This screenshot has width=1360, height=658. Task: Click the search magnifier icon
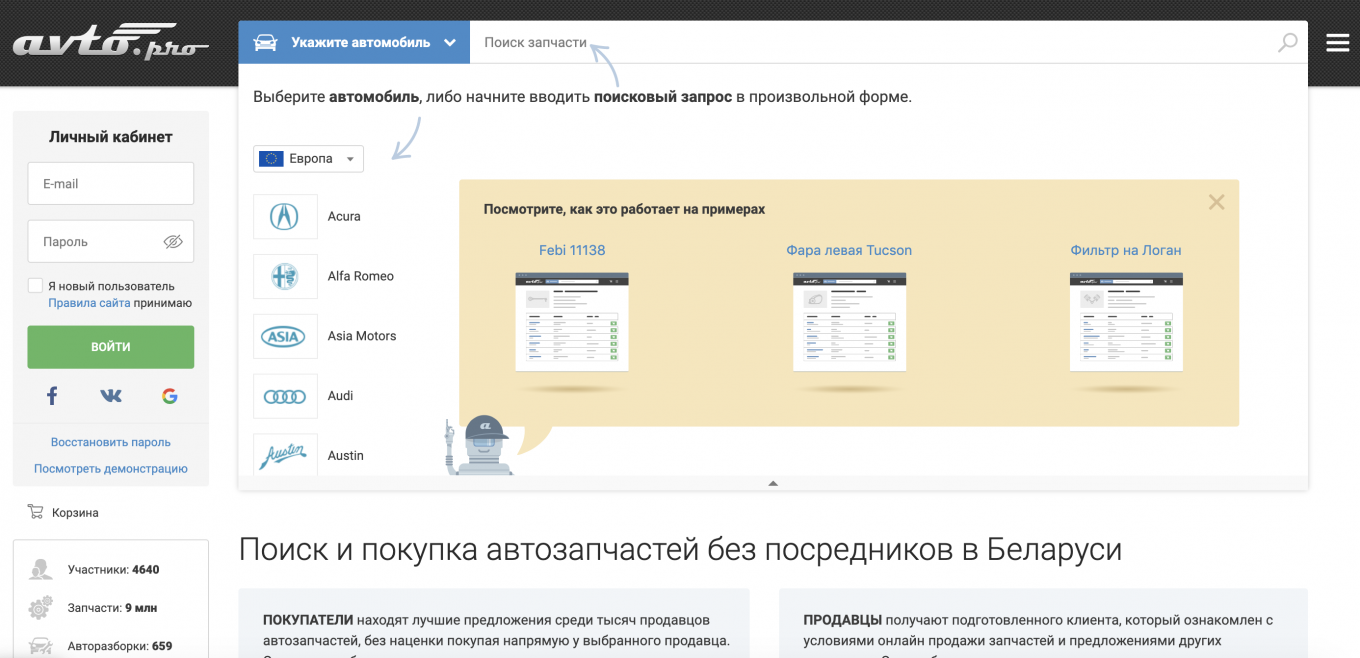pos(1286,42)
